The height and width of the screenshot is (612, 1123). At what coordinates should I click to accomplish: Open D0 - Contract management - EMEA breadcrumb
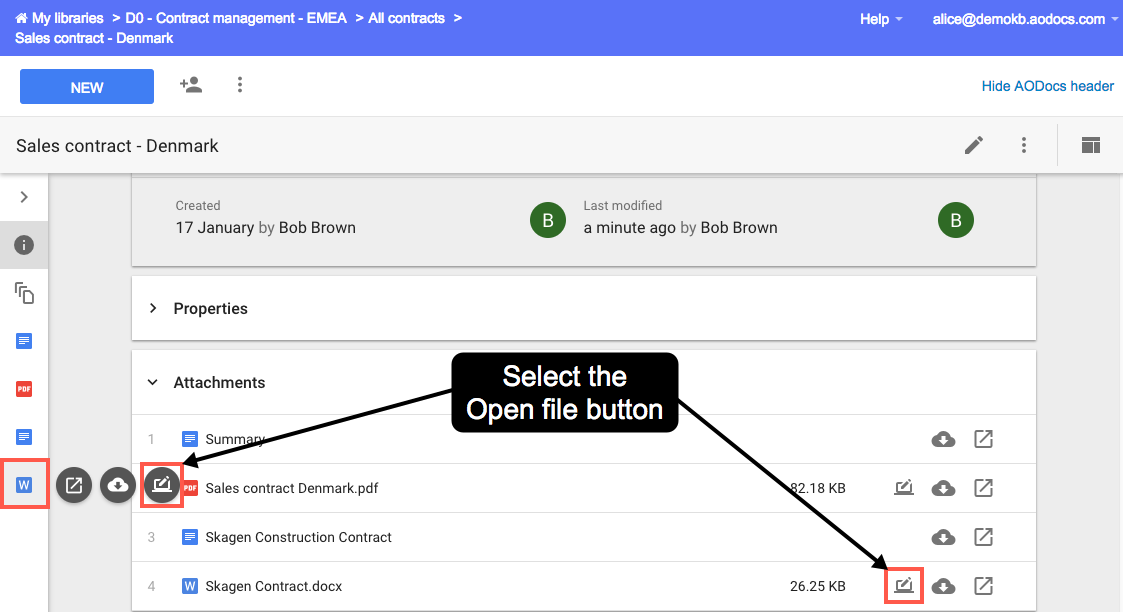point(236,19)
